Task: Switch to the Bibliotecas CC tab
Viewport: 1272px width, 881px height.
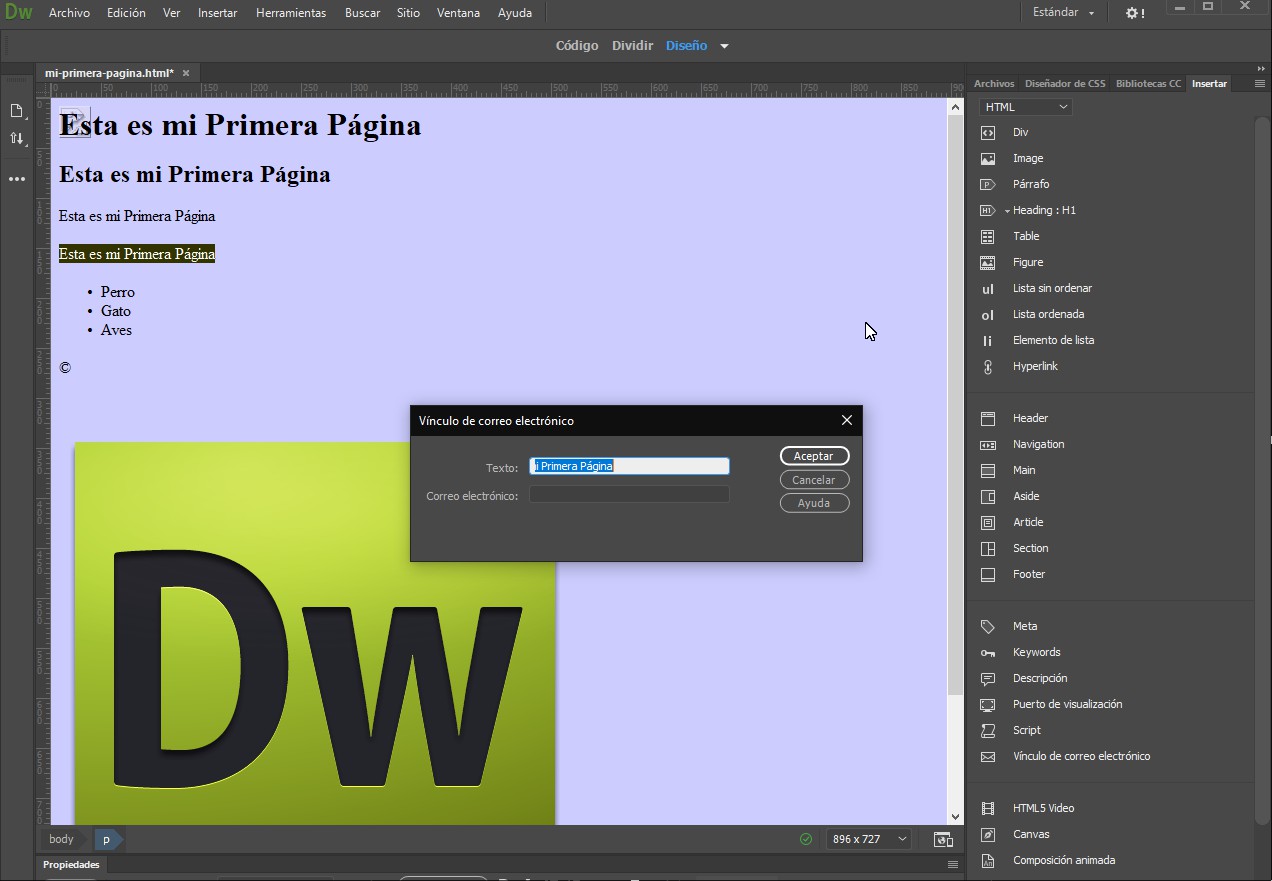Action: click(1148, 84)
